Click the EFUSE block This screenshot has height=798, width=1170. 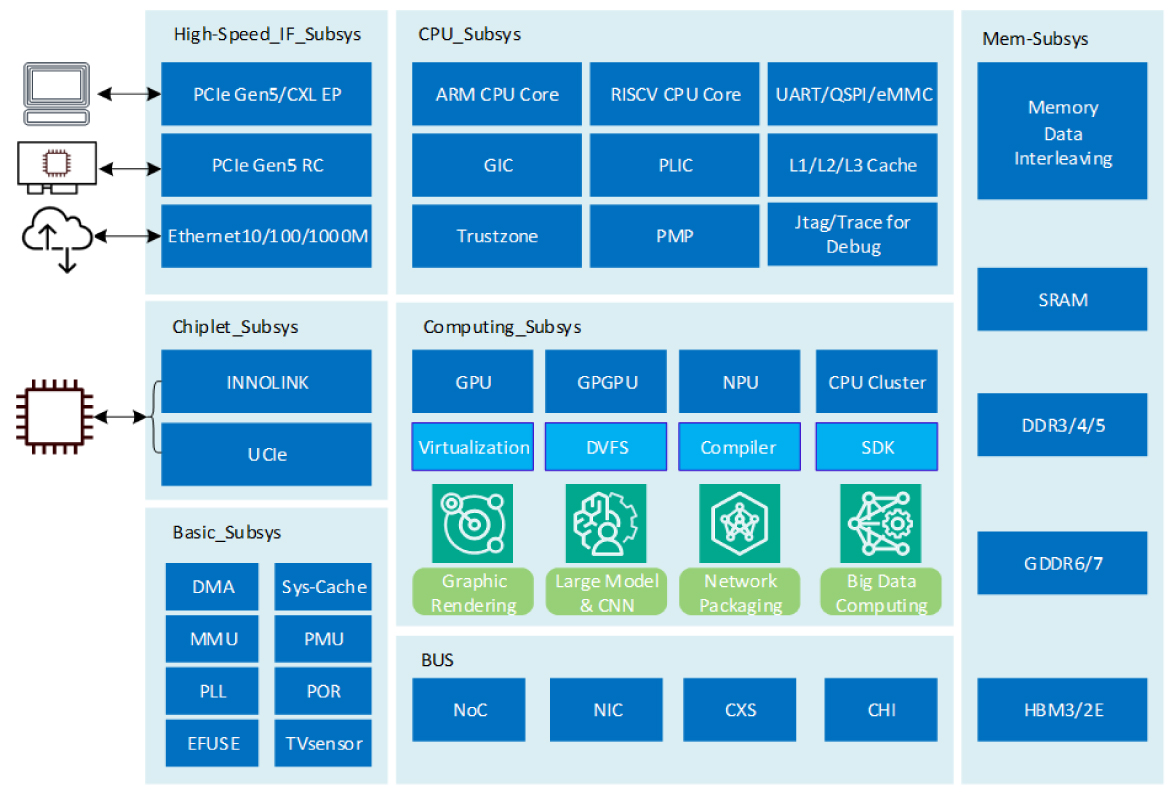[x=212, y=744]
